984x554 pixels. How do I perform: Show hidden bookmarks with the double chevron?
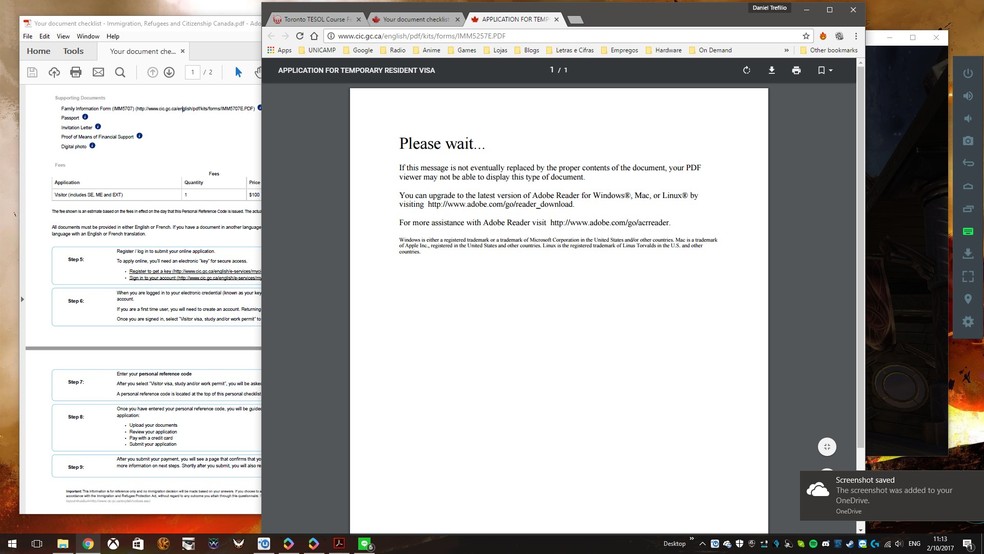(x=786, y=50)
